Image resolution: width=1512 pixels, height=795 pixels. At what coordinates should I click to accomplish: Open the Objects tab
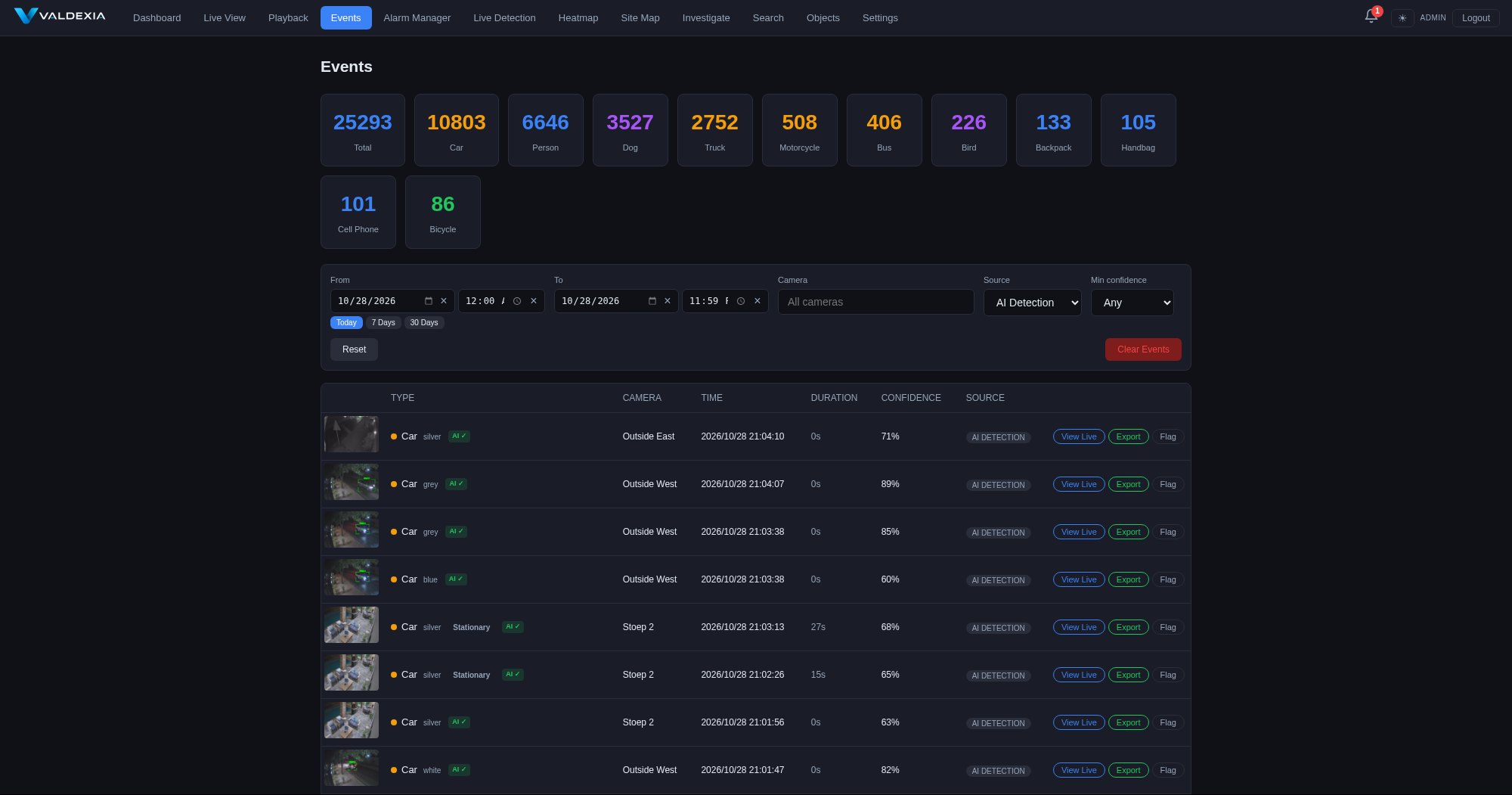pos(823,18)
